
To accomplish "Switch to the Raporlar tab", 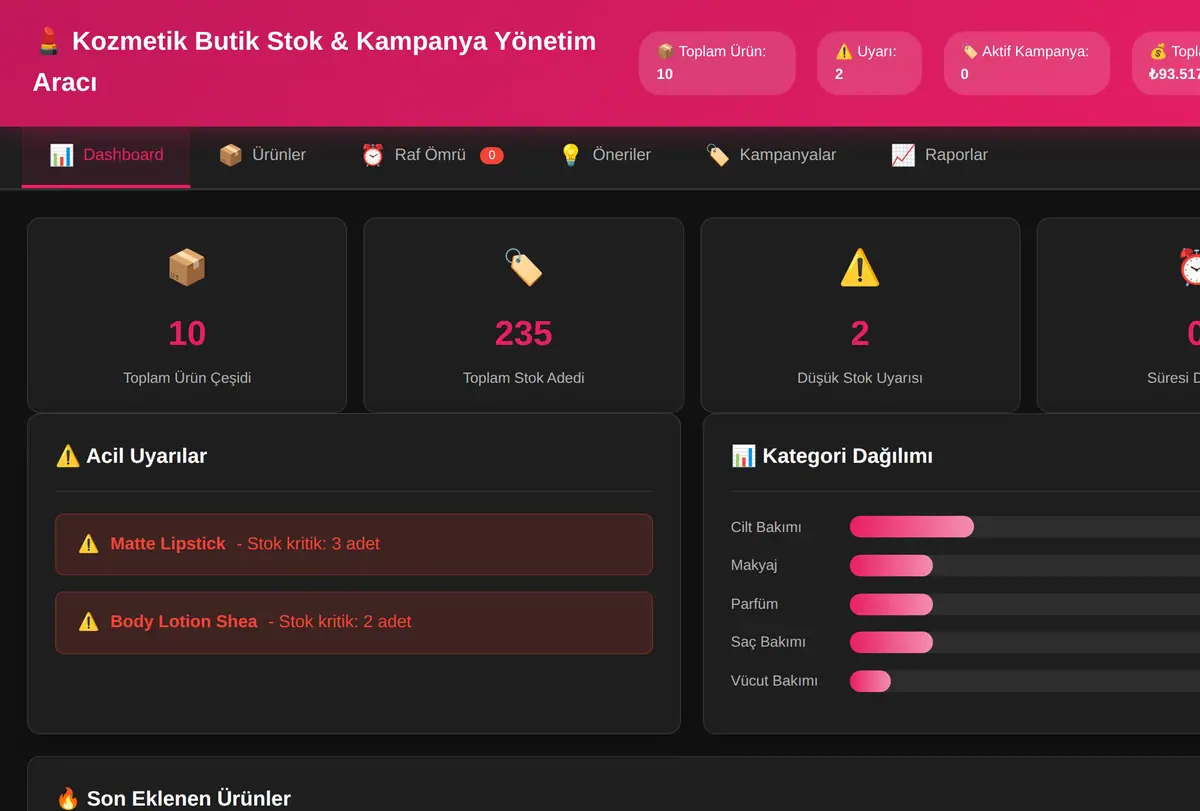I will [x=940, y=156].
